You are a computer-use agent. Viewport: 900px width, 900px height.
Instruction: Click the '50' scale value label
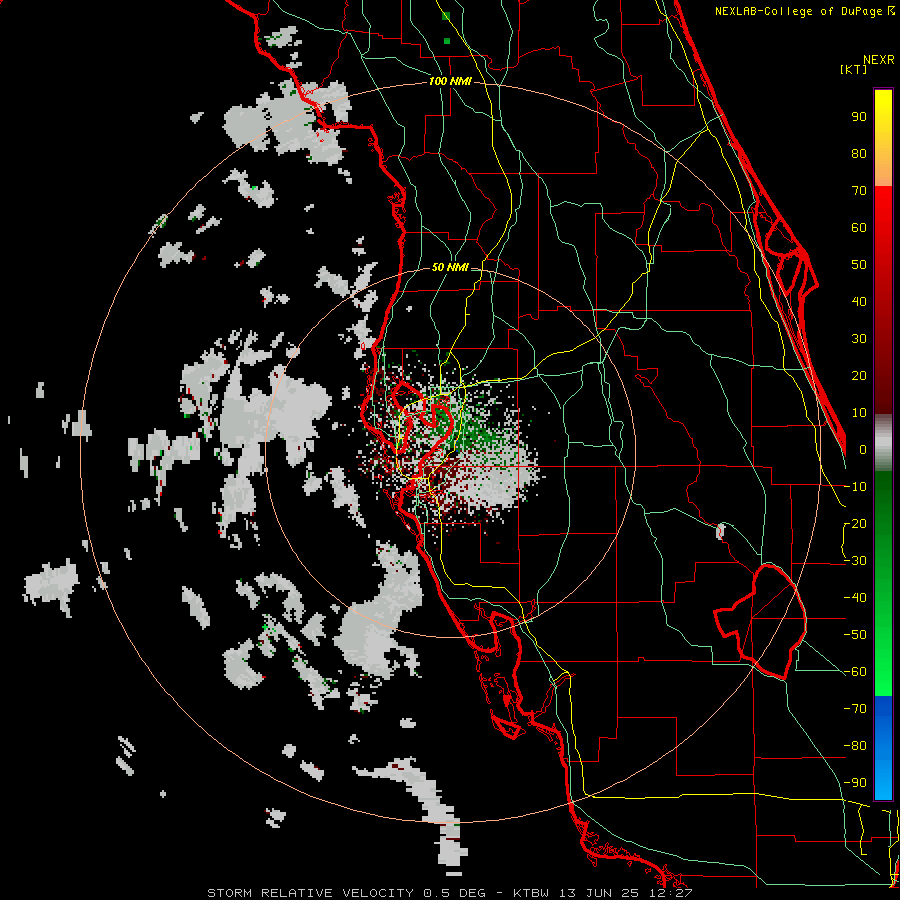click(859, 265)
